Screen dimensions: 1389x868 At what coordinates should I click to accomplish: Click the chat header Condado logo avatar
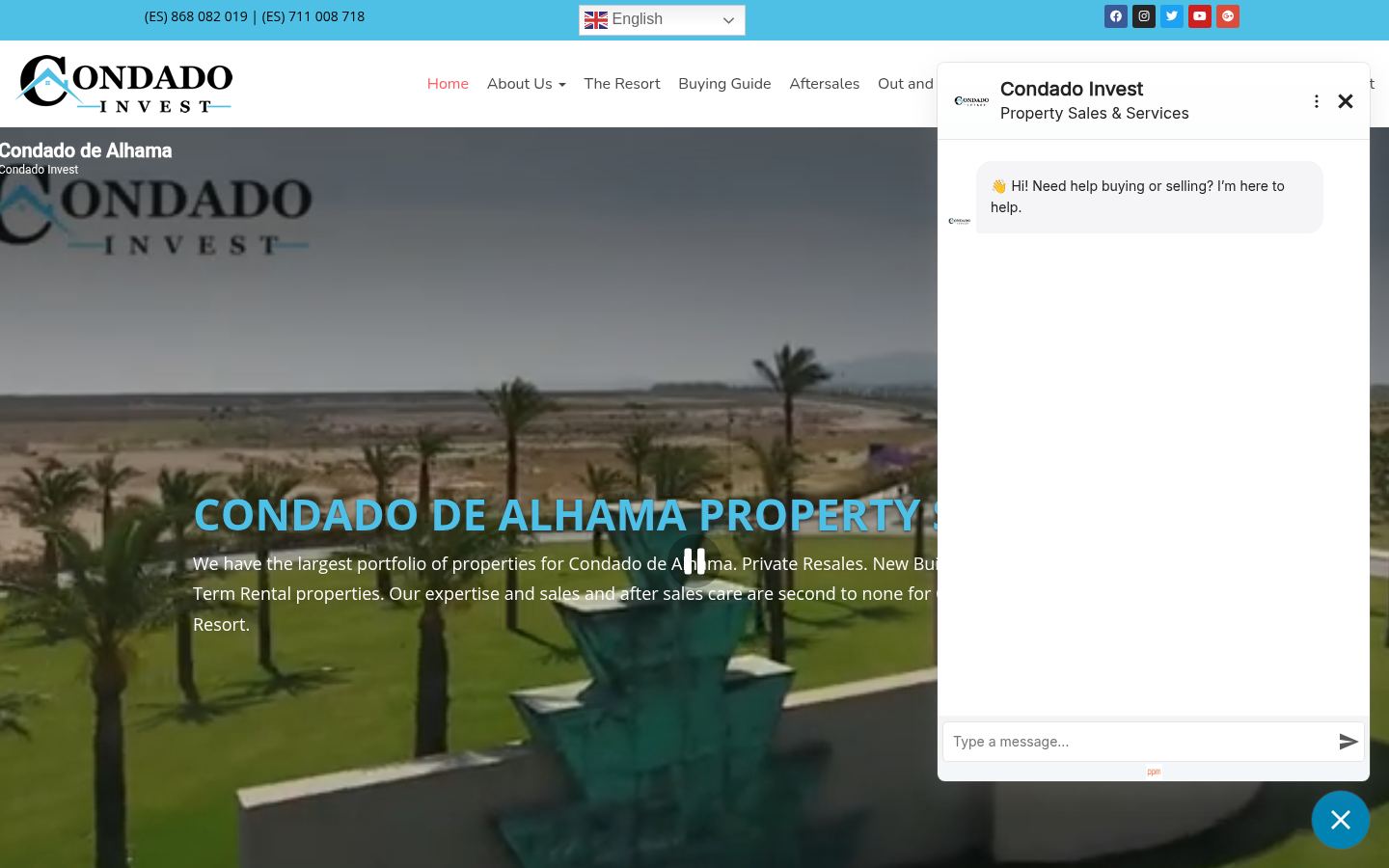(x=971, y=101)
